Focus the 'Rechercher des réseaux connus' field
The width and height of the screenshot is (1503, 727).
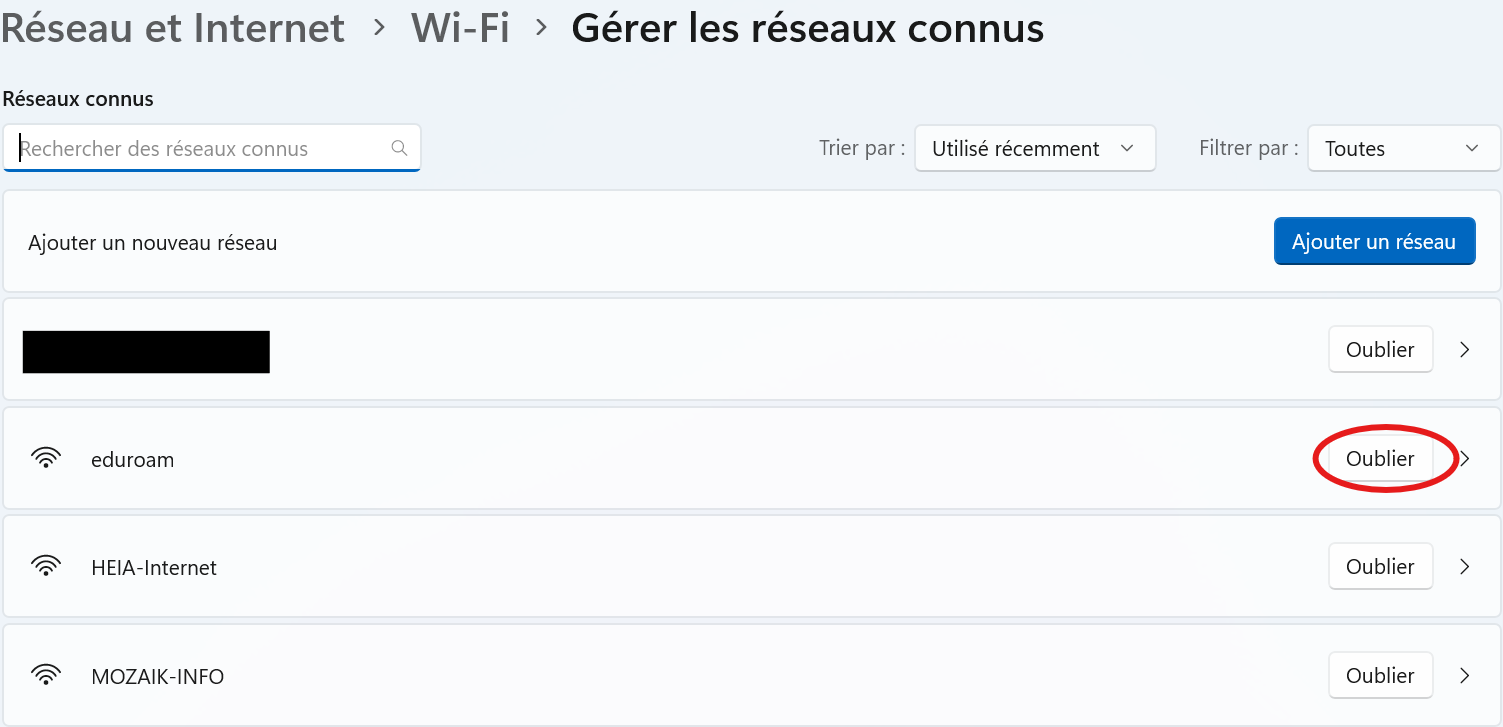200,148
